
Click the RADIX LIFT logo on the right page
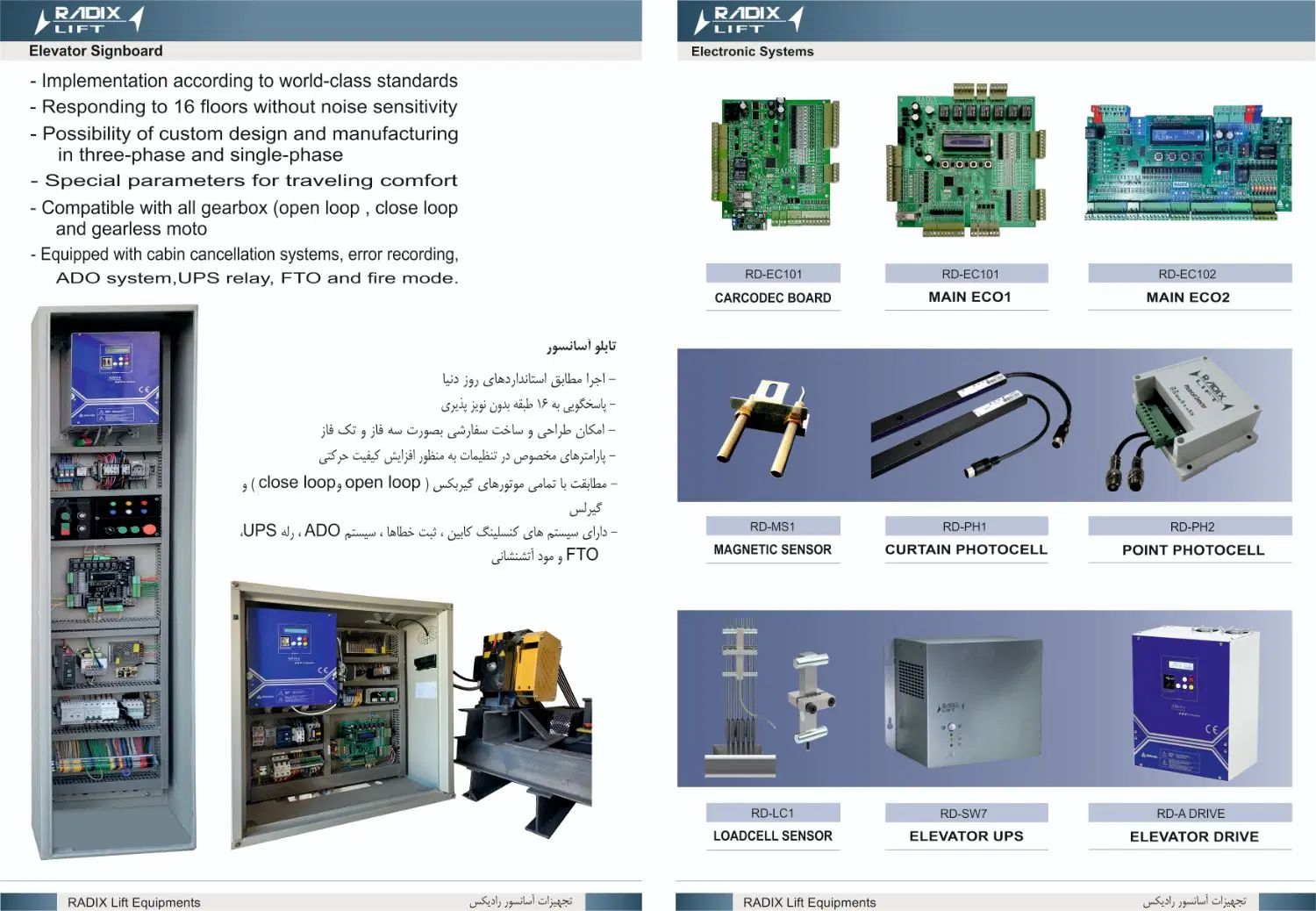pyautogui.click(x=748, y=19)
